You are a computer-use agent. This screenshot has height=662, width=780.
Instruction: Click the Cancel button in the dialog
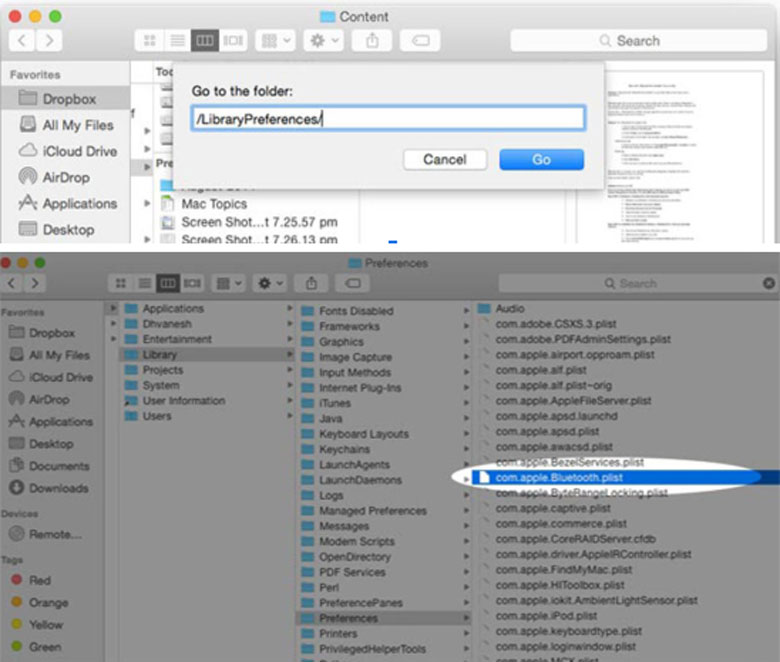point(445,160)
